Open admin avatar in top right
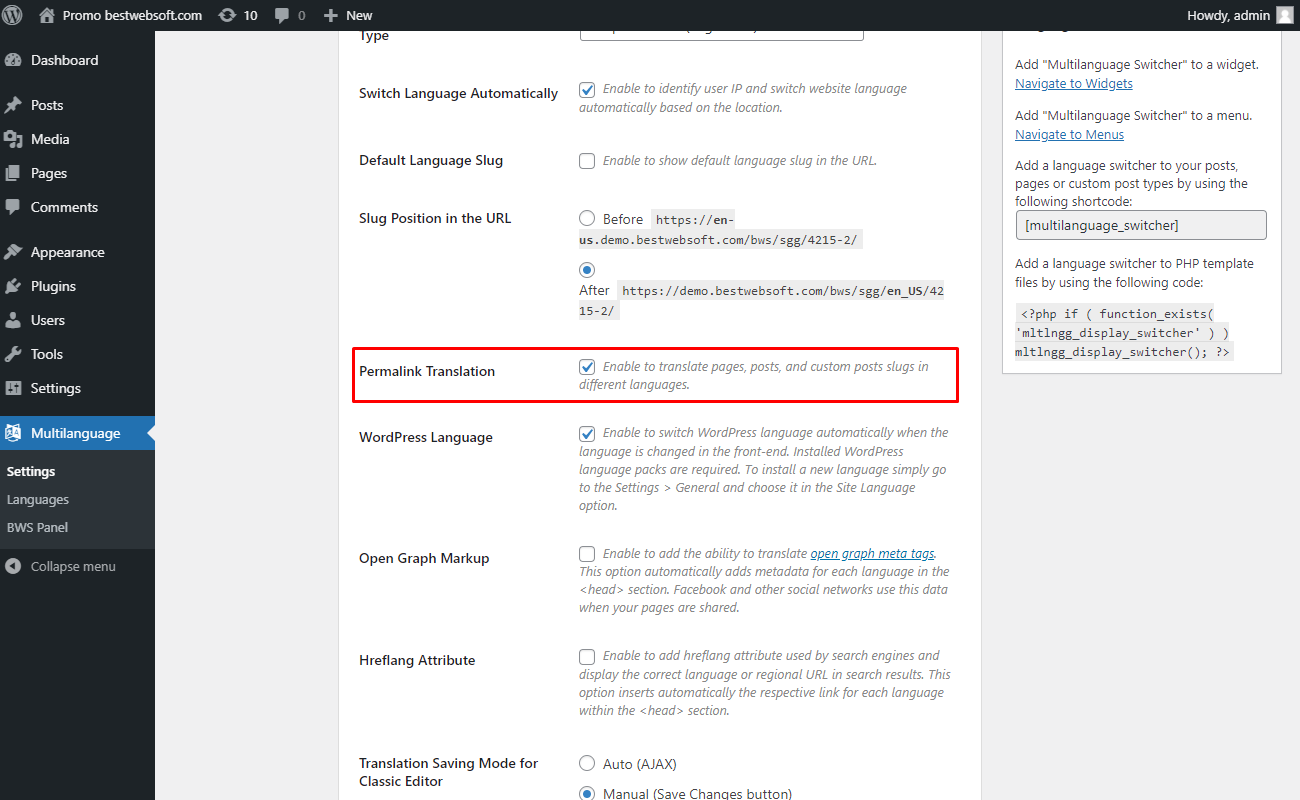Screen dimensions: 1300x800 [1284, 15]
